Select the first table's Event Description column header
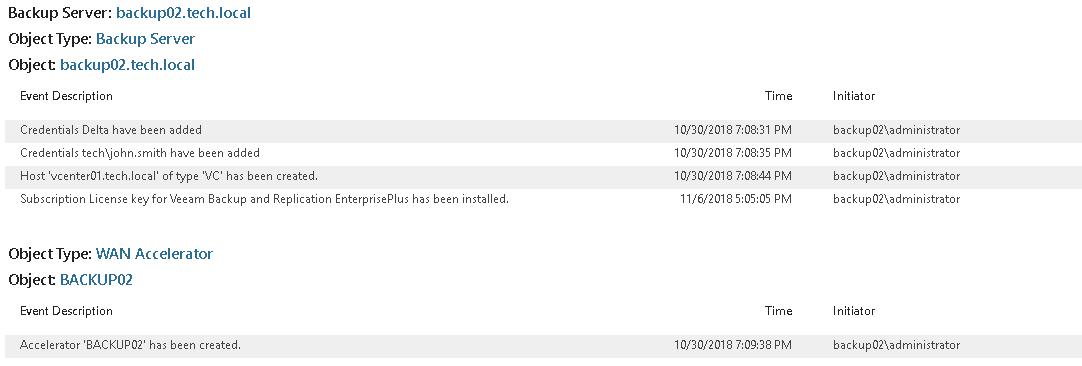Image resolution: width=1082 pixels, height=366 pixels. [66, 96]
